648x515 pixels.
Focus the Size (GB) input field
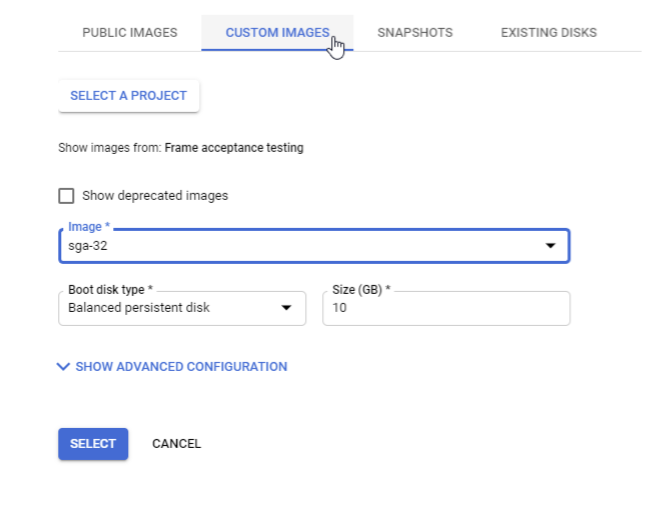click(x=445, y=309)
